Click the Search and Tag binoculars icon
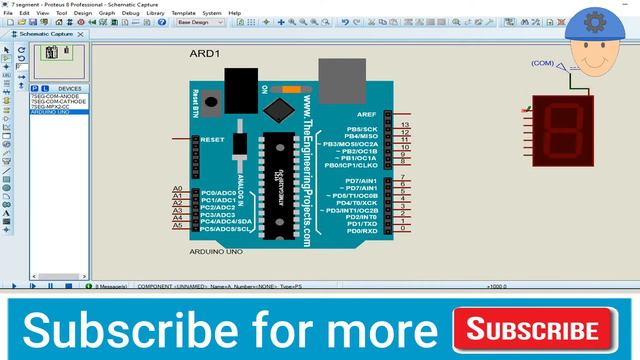640x360 pixels. [525, 22]
